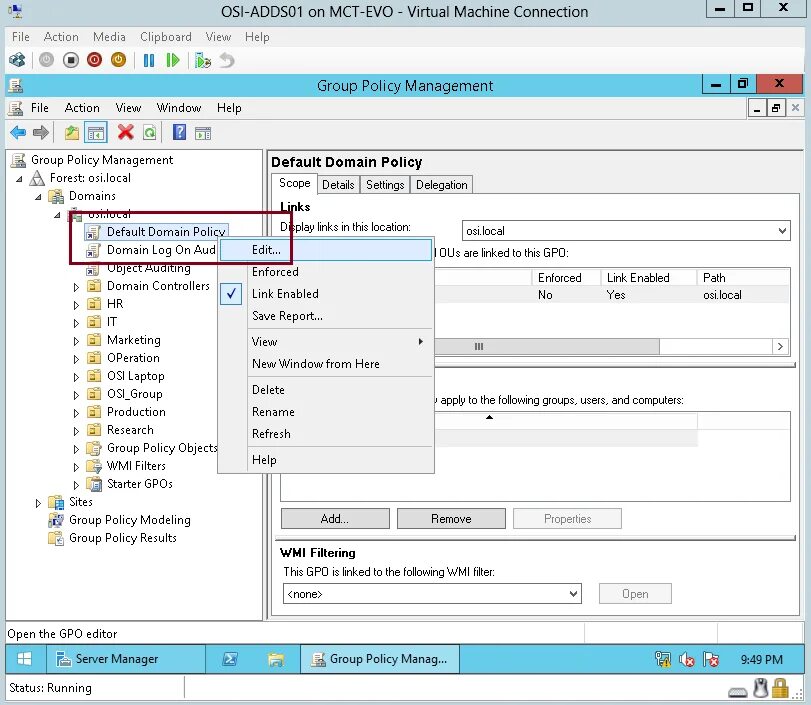Pause the virtual machine with the Pause icon
This screenshot has width=811, height=705.
tap(149, 61)
